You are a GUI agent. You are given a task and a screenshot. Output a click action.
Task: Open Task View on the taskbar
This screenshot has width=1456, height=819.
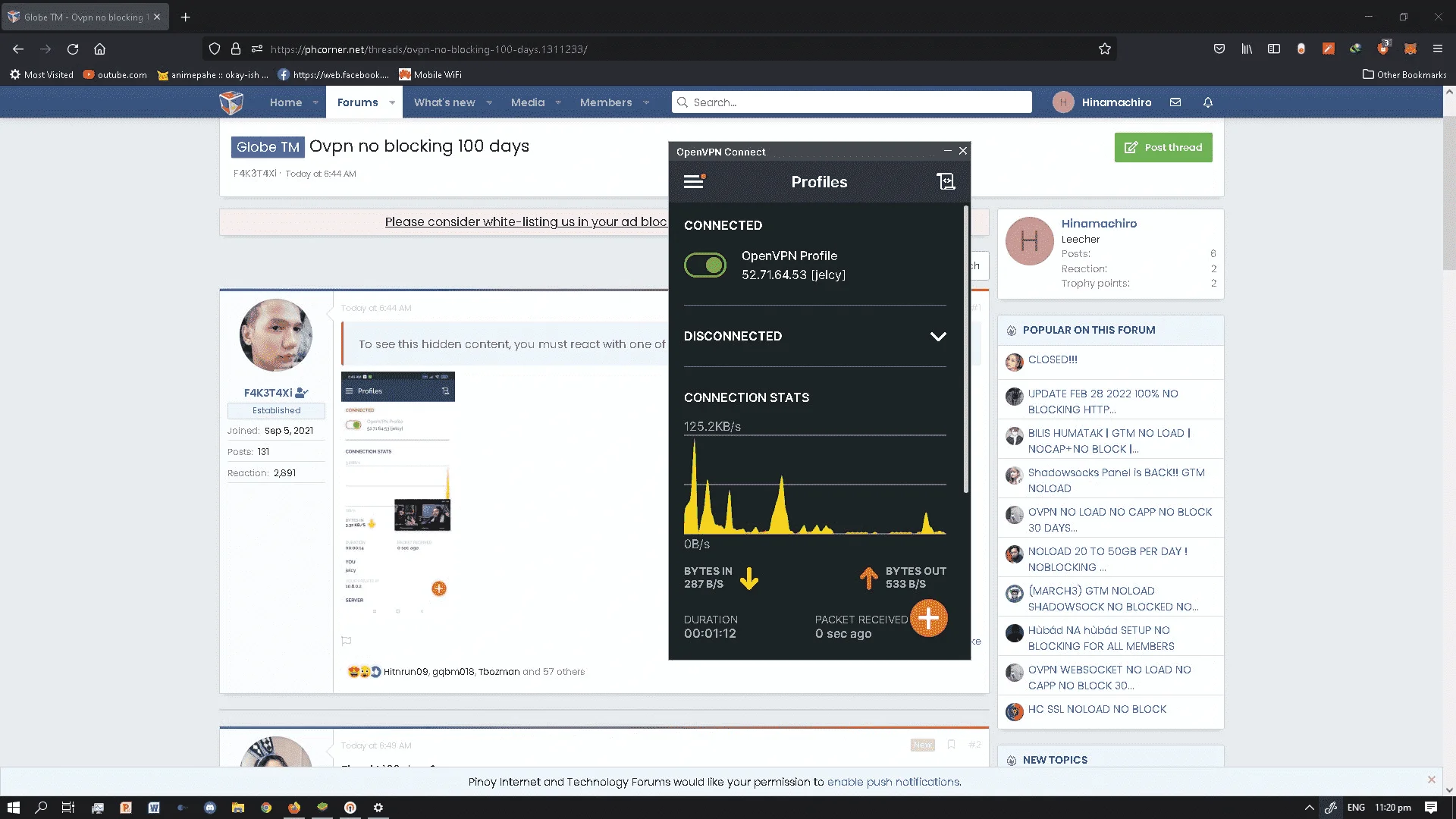pos(68,808)
